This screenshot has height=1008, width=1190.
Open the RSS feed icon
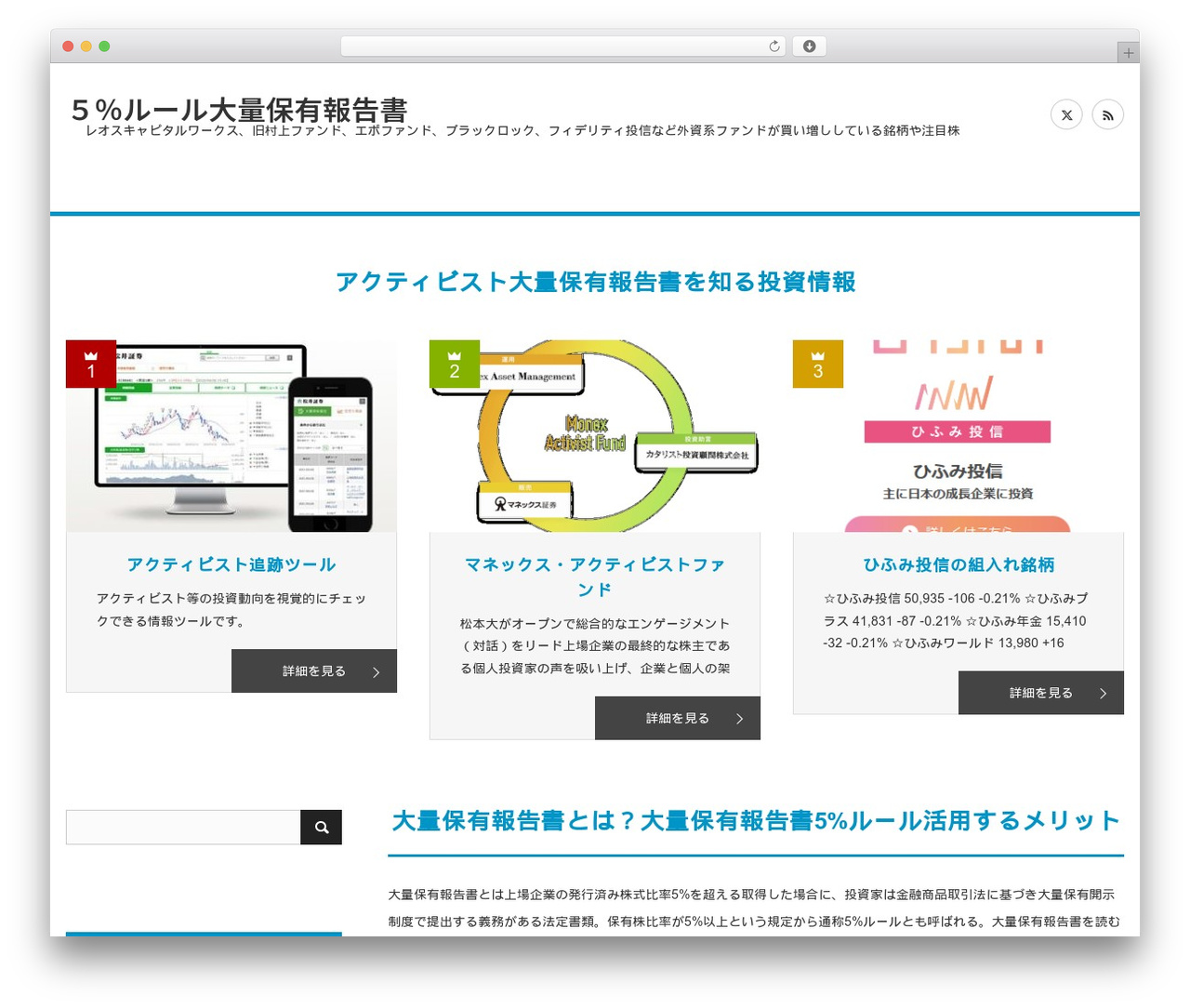pos(1107,115)
